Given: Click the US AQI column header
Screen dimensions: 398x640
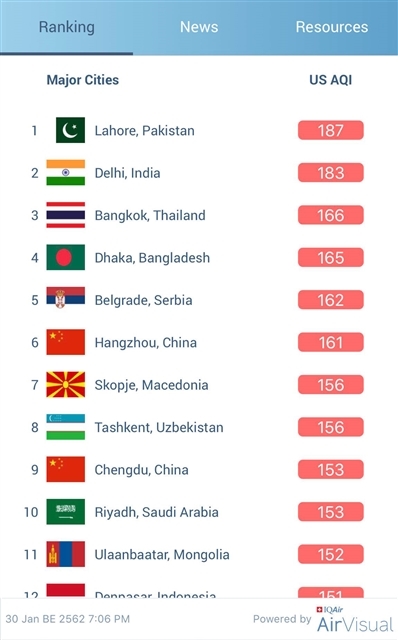Looking at the screenshot, I should 331,80.
